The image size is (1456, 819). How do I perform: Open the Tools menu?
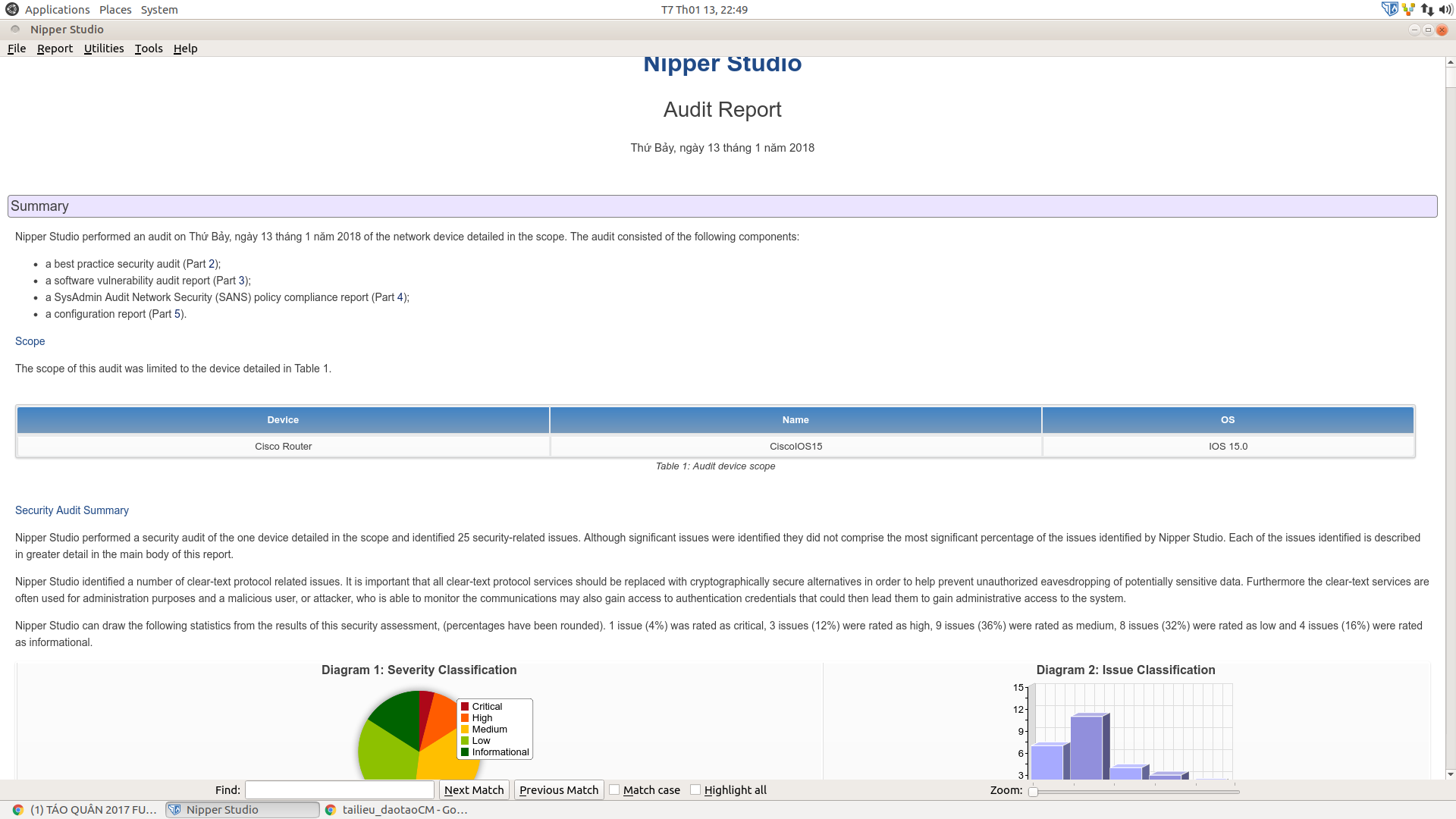148,48
